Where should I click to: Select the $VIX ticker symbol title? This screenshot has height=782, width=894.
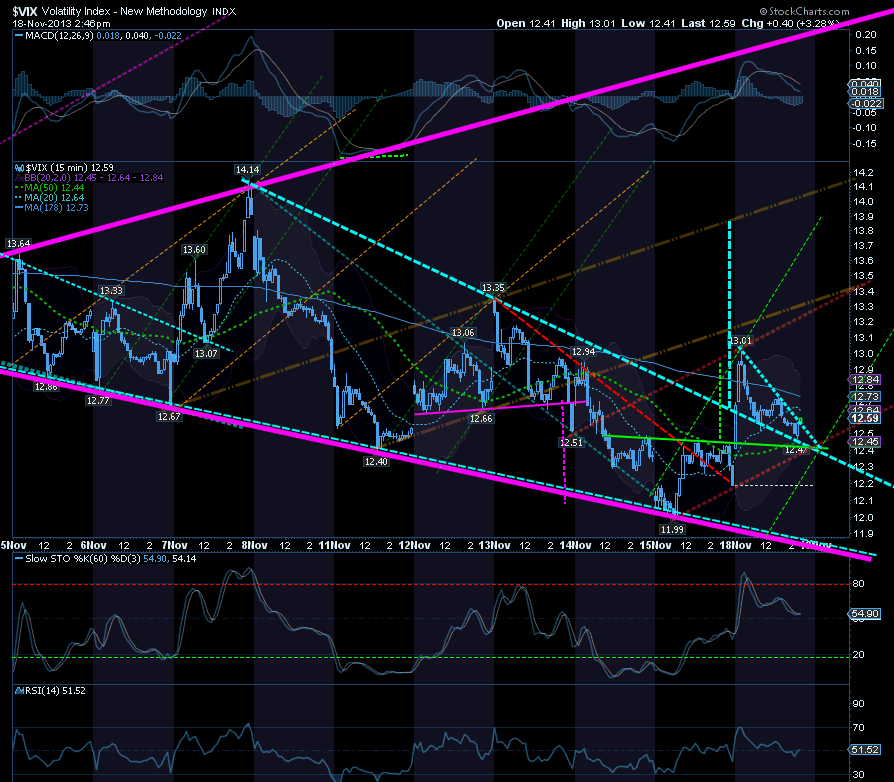point(25,11)
